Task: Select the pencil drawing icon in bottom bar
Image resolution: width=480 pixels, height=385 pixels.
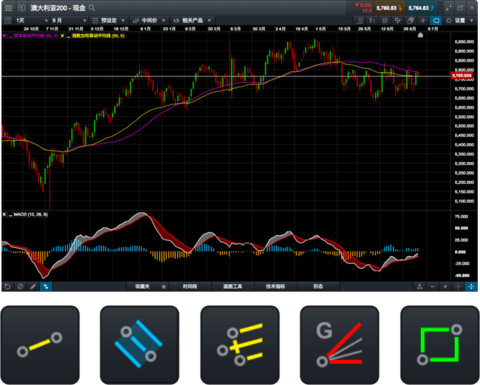Action: (33, 287)
